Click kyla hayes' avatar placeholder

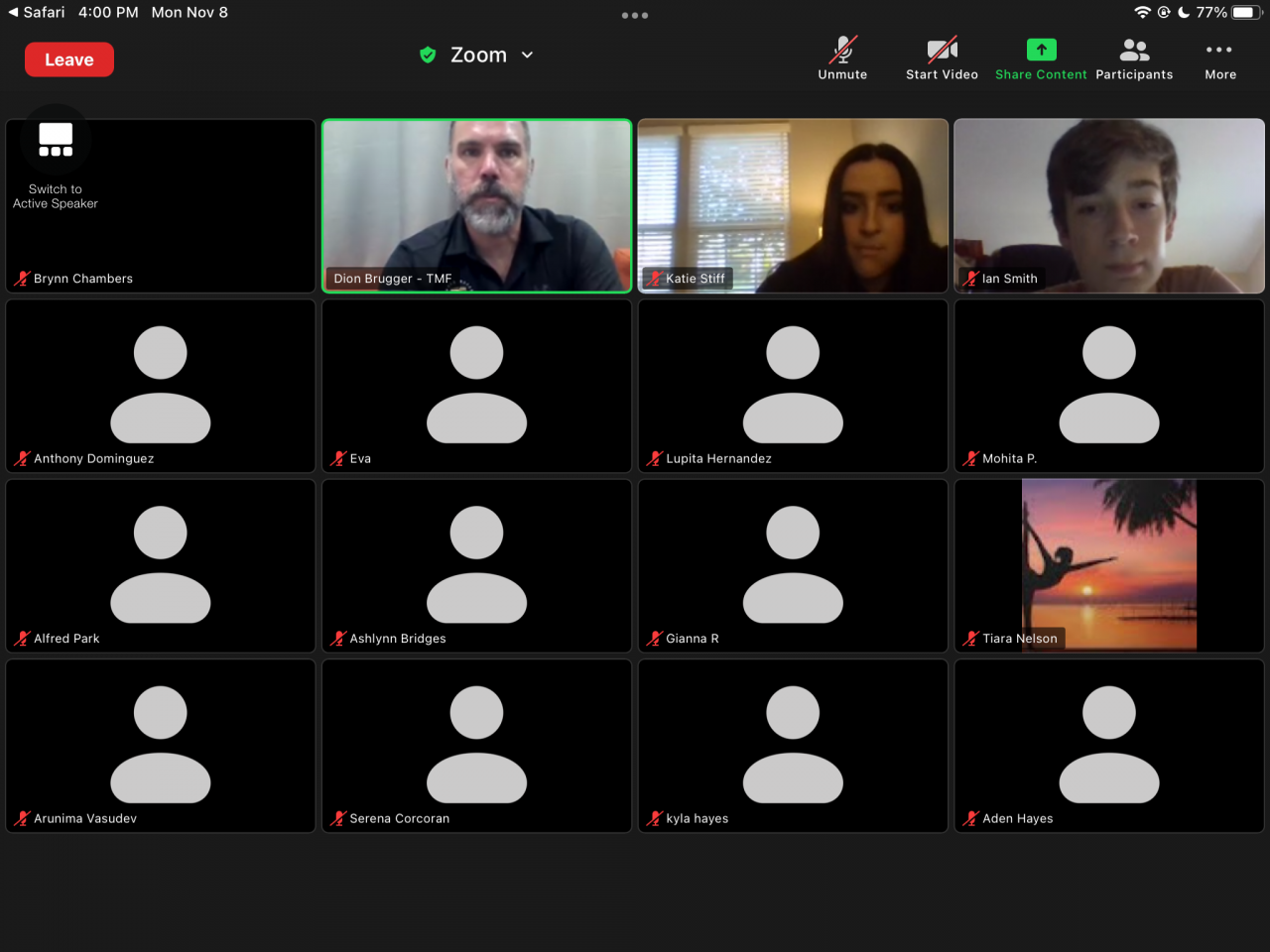[x=793, y=744]
